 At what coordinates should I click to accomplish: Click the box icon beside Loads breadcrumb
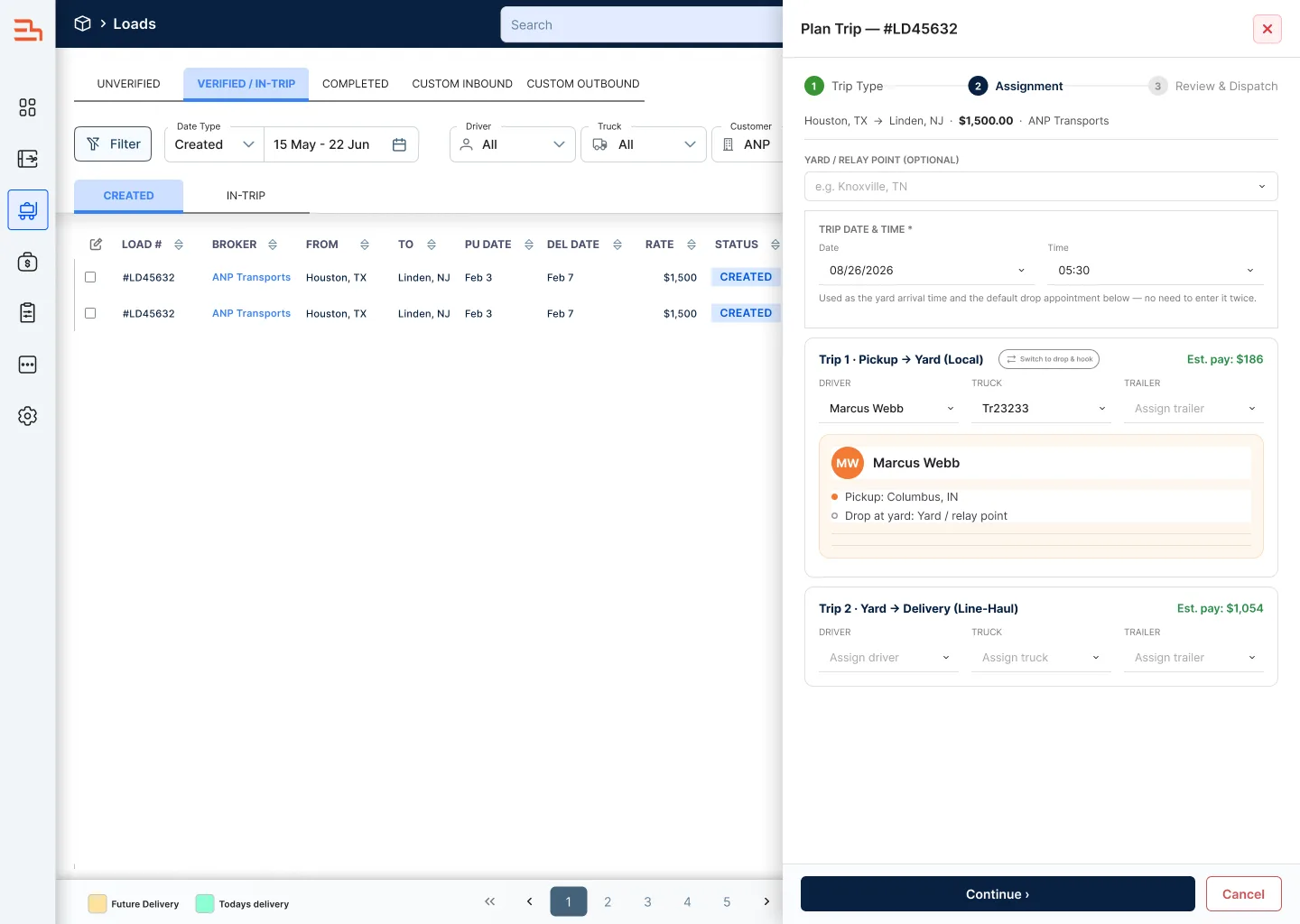(82, 23)
